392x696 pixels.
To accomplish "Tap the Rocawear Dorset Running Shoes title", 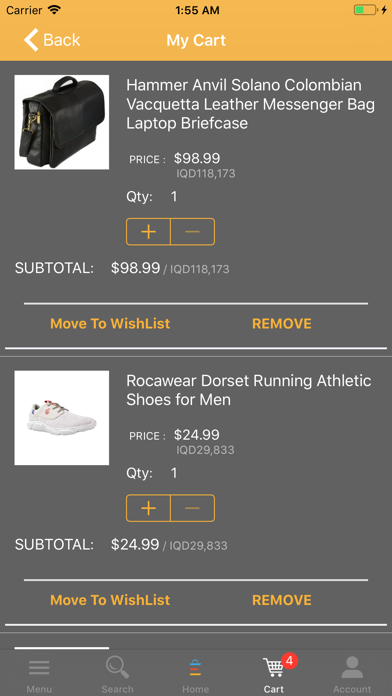I will click(x=249, y=390).
